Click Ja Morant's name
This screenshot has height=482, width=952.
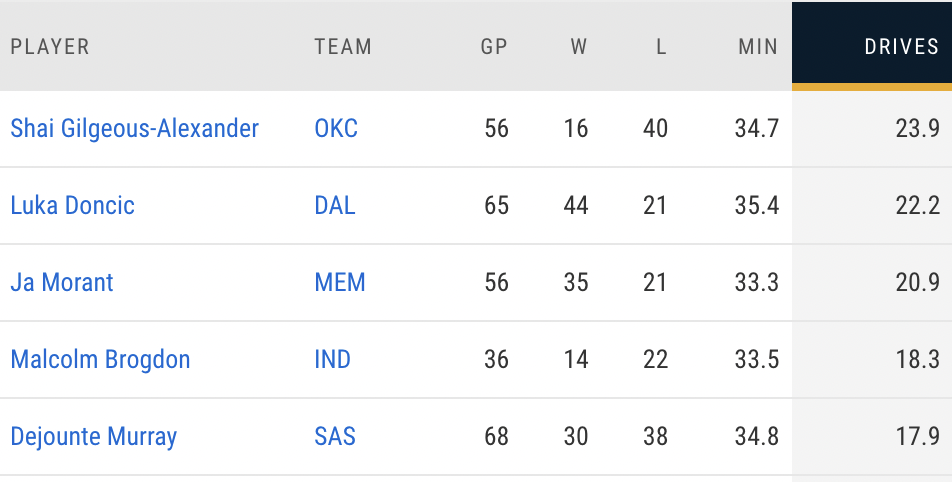point(62,283)
